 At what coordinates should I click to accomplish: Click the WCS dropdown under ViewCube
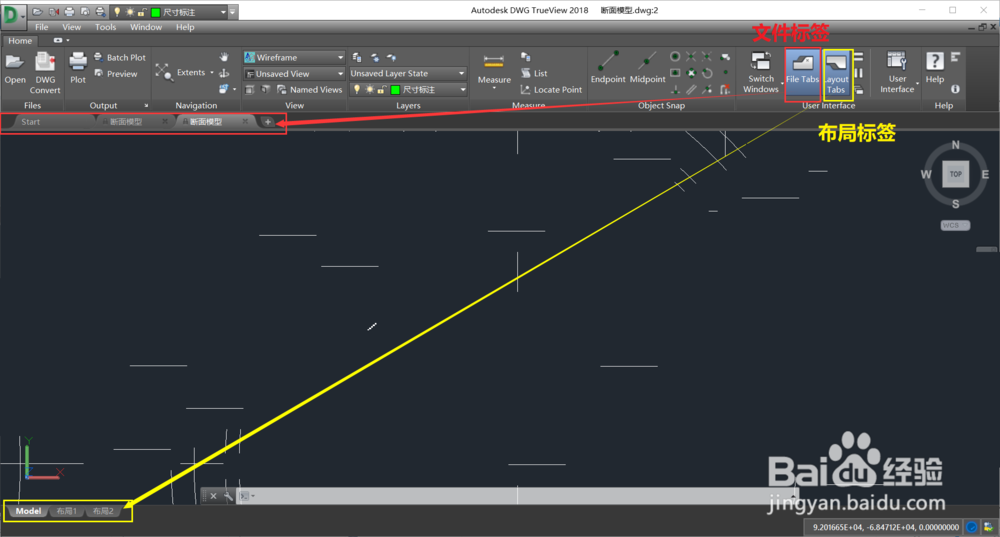(955, 225)
